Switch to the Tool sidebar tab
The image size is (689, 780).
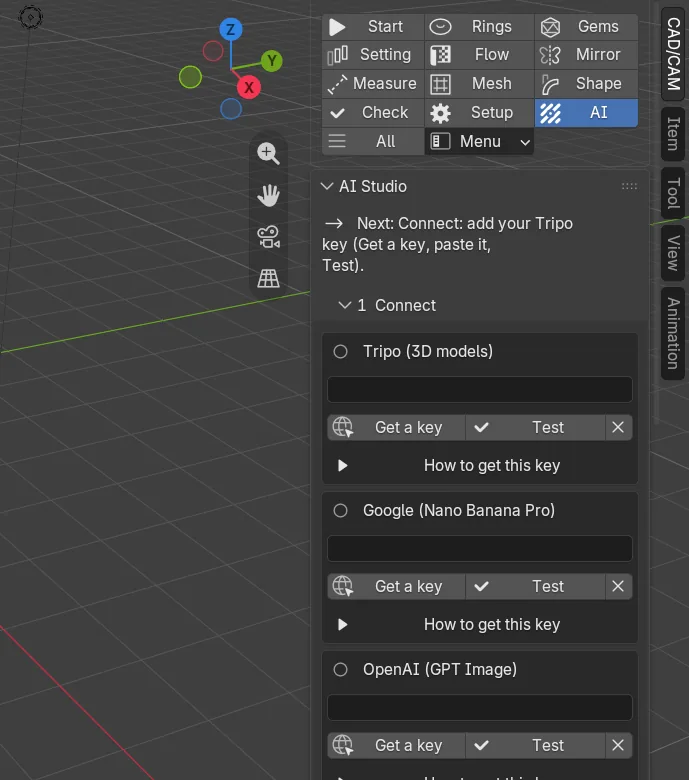(x=673, y=193)
